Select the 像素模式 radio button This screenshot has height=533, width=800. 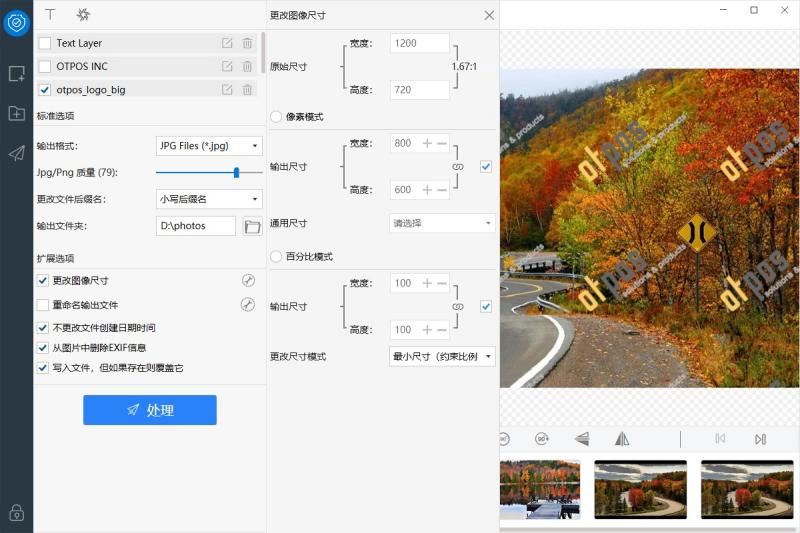click(276, 117)
